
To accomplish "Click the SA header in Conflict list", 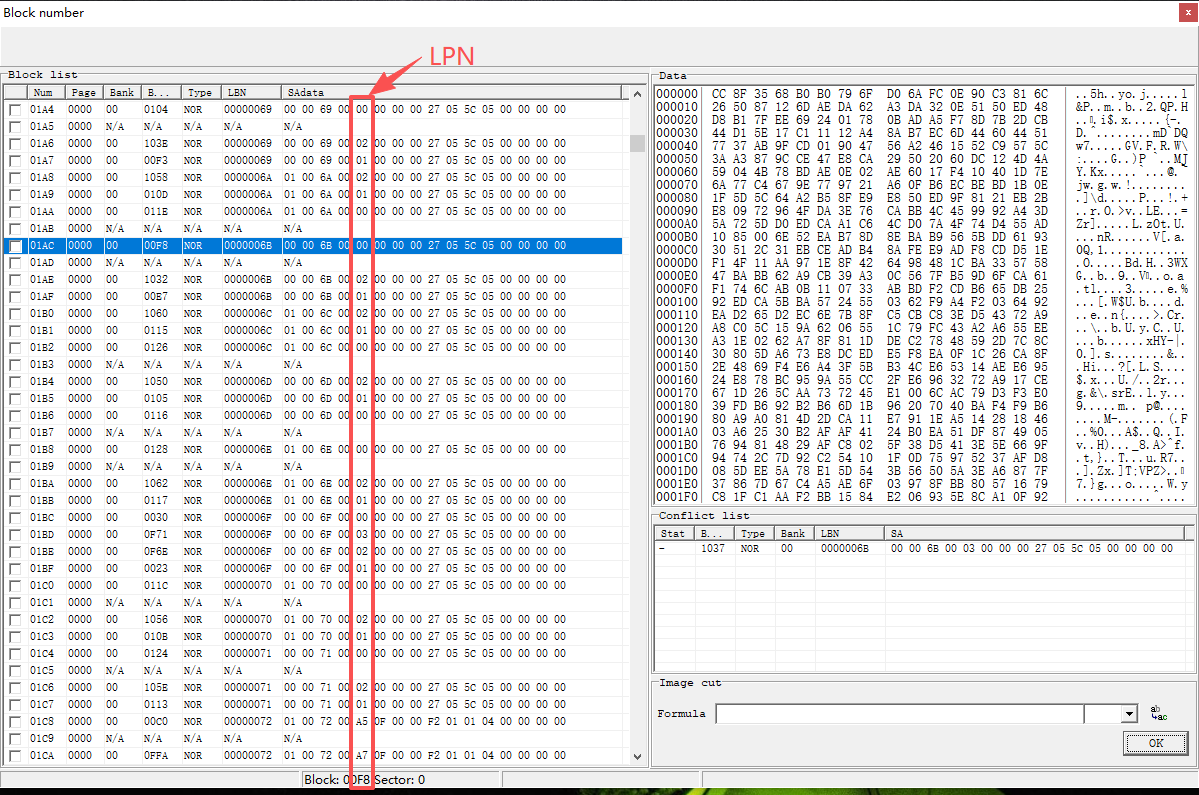I will point(1034,534).
